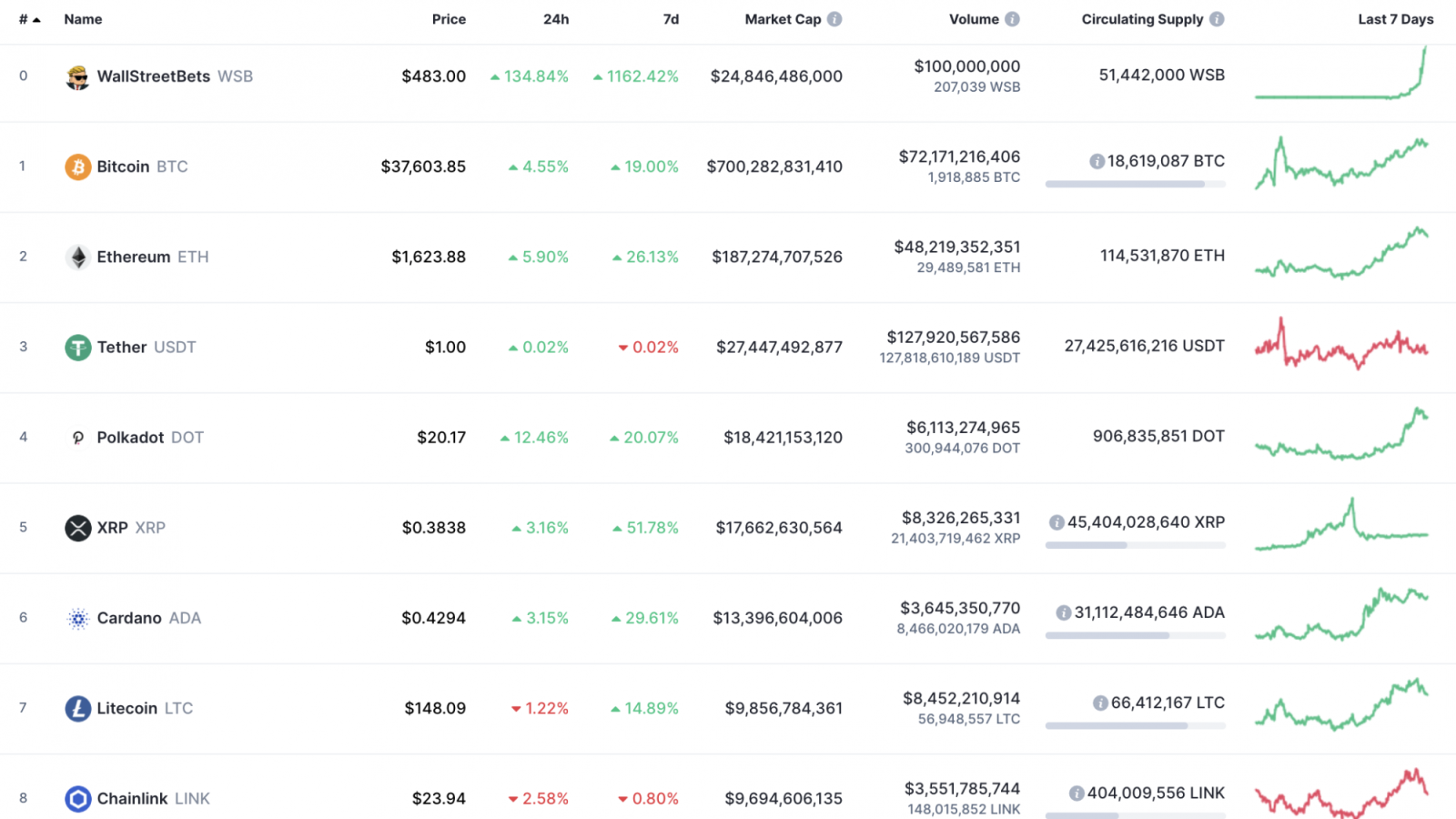Click the Ethereum diamond logo icon

click(78, 258)
